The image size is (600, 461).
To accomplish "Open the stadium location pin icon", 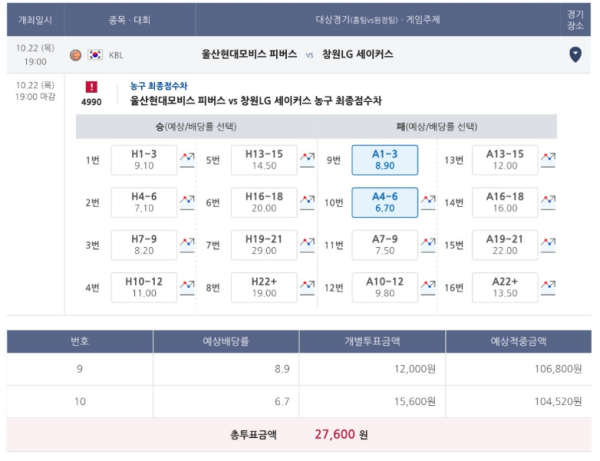I will [x=575, y=55].
